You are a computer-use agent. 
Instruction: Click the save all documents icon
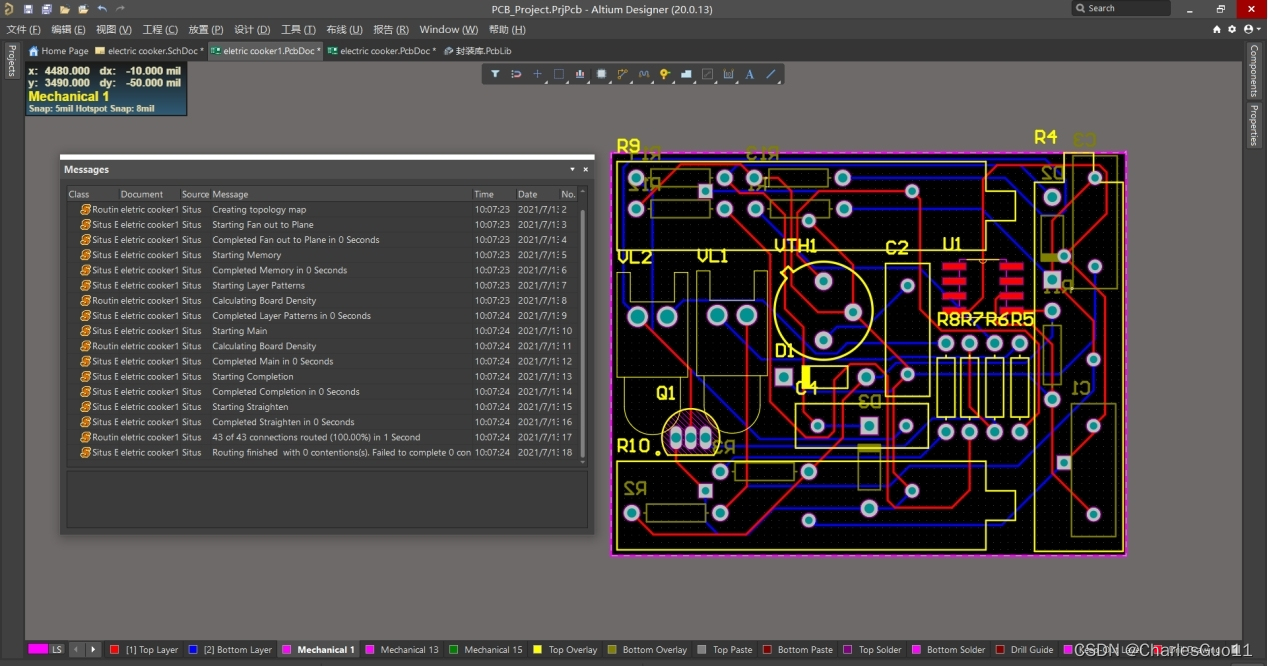click(x=46, y=9)
